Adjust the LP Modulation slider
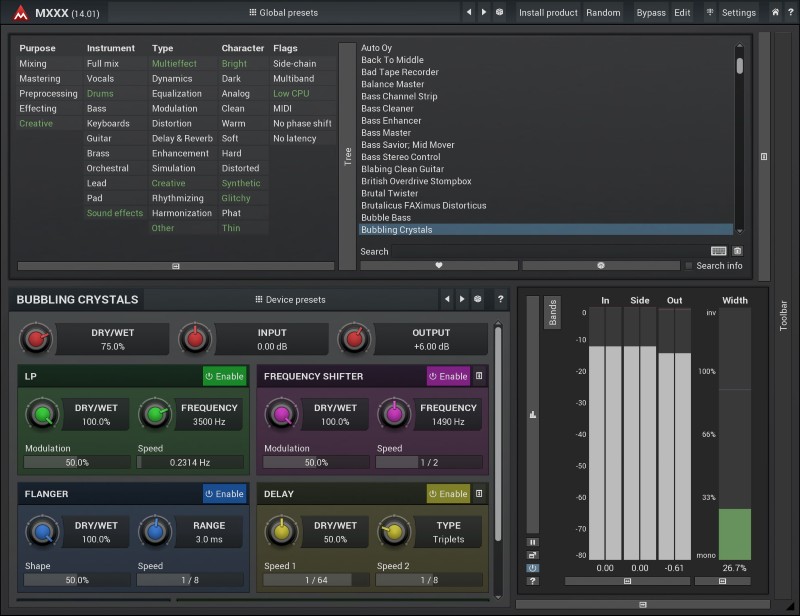 [x=77, y=463]
